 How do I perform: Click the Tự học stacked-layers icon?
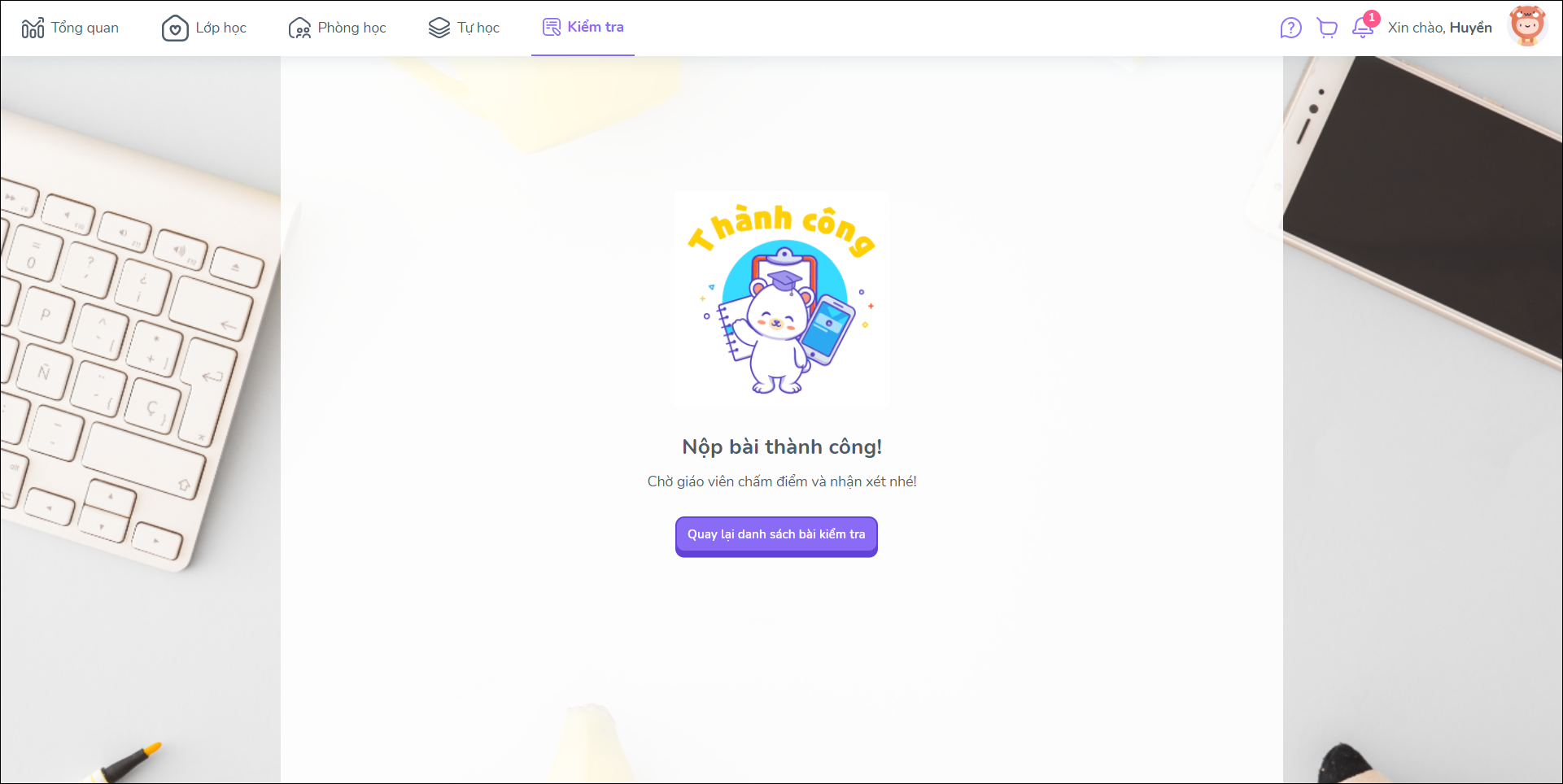439,28
